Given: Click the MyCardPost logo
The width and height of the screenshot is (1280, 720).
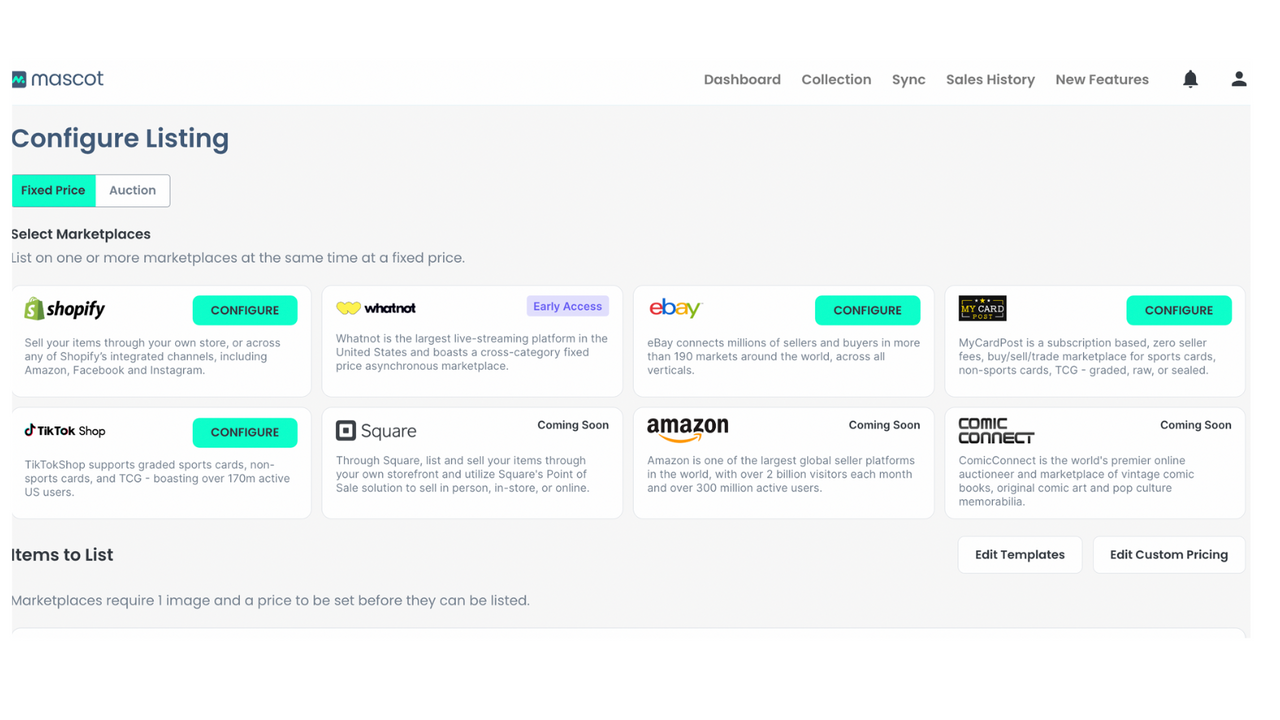Looking at the screenshot, I should tap(982, 308).
